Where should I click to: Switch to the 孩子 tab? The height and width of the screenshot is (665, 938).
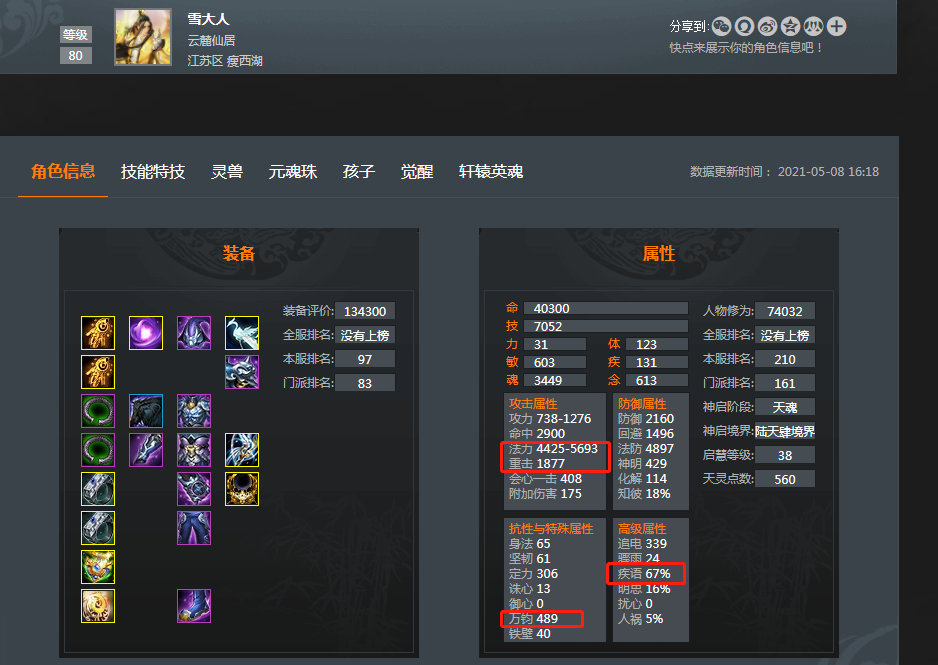pyautogui.click(x=358, y=172)
